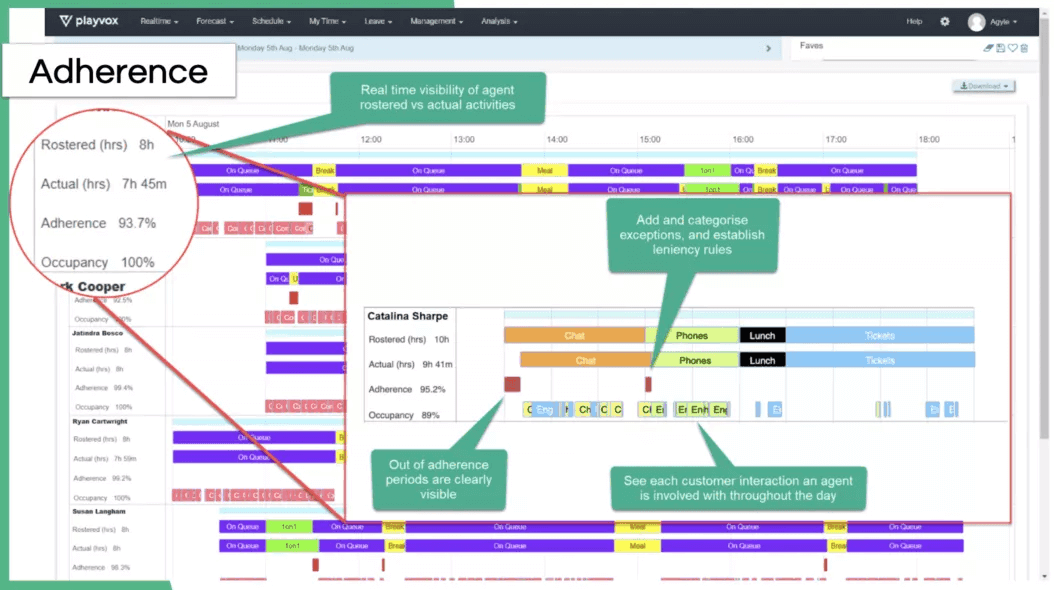Open the Download dropdown button

(x=984, y=86)
